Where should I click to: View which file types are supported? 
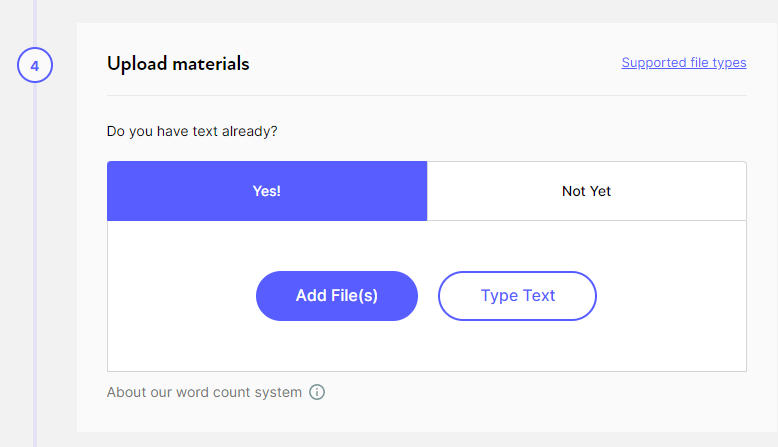[684, 63]
